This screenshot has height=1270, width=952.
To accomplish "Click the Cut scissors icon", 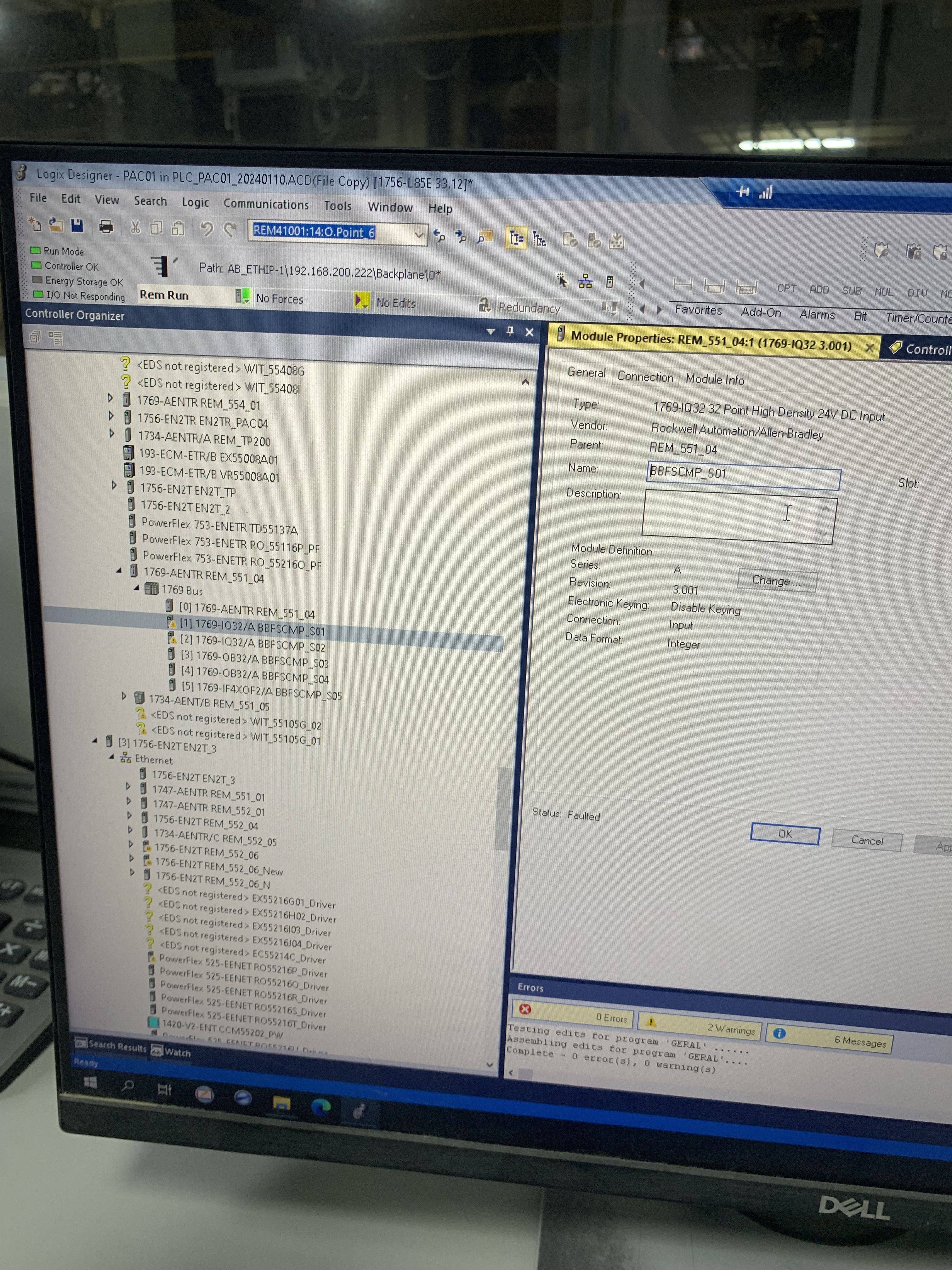I will click(x=135, y=228).
